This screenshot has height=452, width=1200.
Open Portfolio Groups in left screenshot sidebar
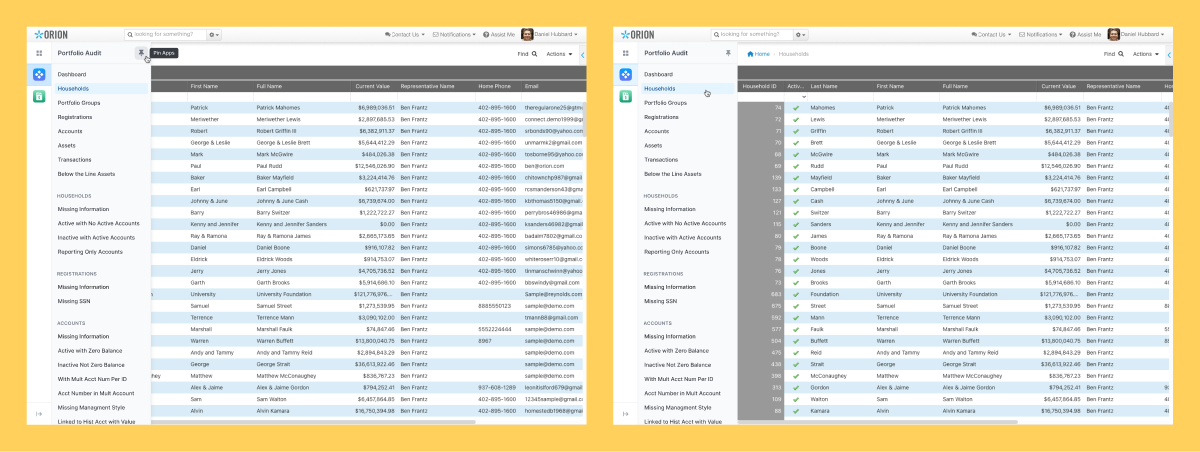click(79, 103)
